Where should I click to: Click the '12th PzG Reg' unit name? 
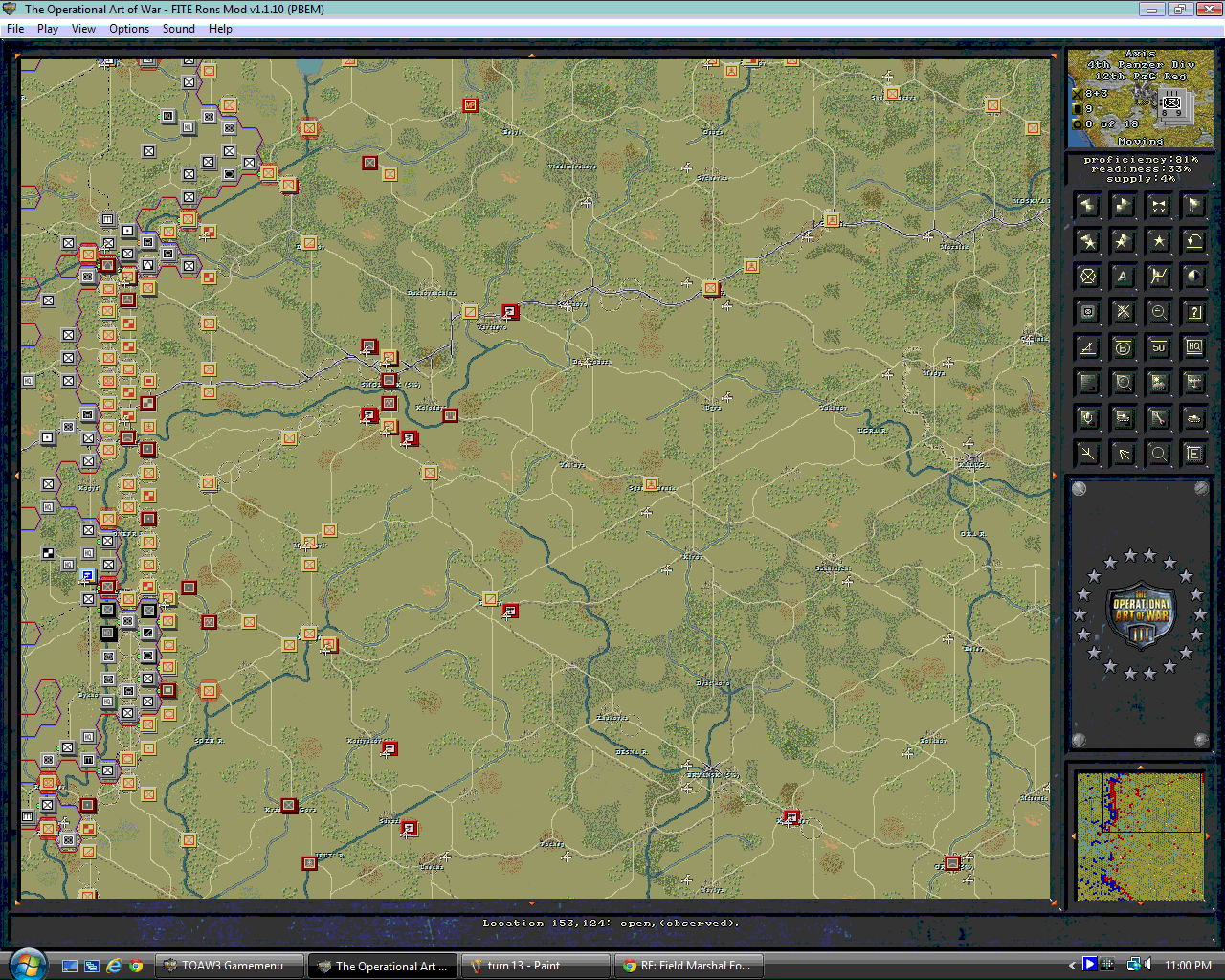(x=1140, y=77)
